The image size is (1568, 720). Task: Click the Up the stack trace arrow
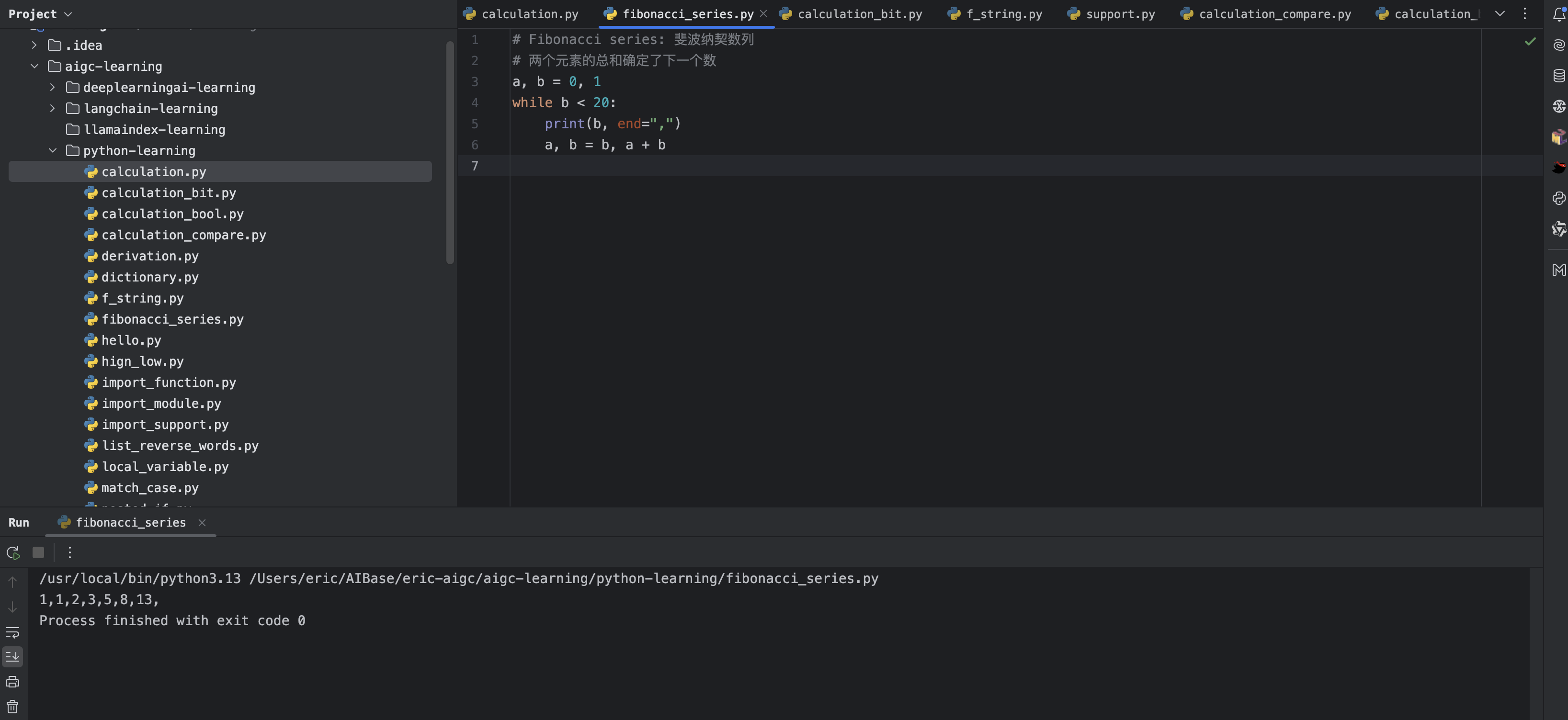(12, 582)
